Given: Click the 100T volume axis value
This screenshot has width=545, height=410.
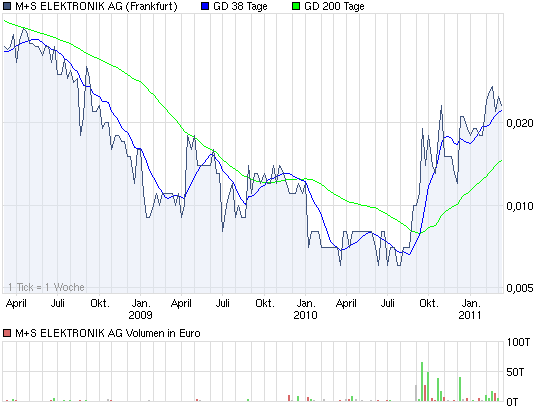Looking at the screenshot, I should 518,342.
